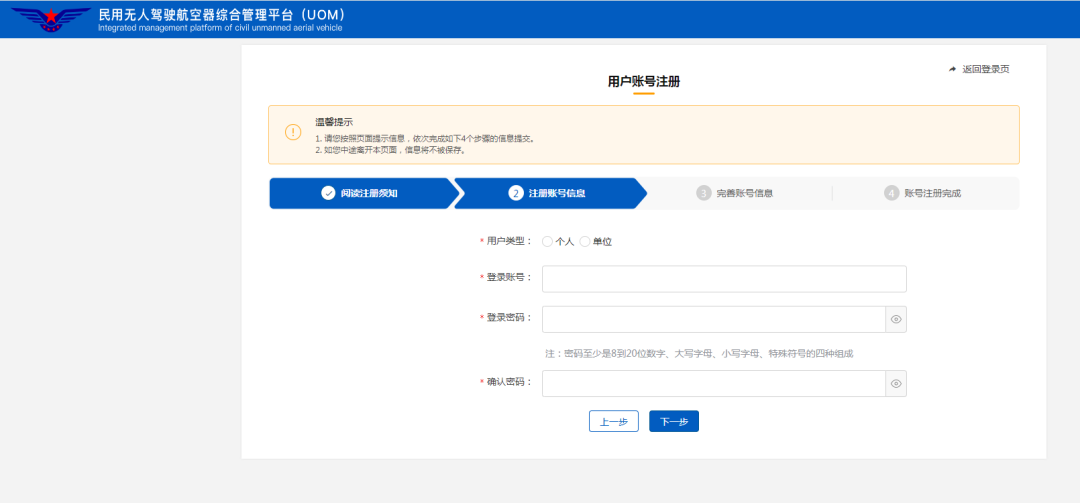Click the 用户类型 label
Screen dimensions: 1080x503
coord(509,241)
